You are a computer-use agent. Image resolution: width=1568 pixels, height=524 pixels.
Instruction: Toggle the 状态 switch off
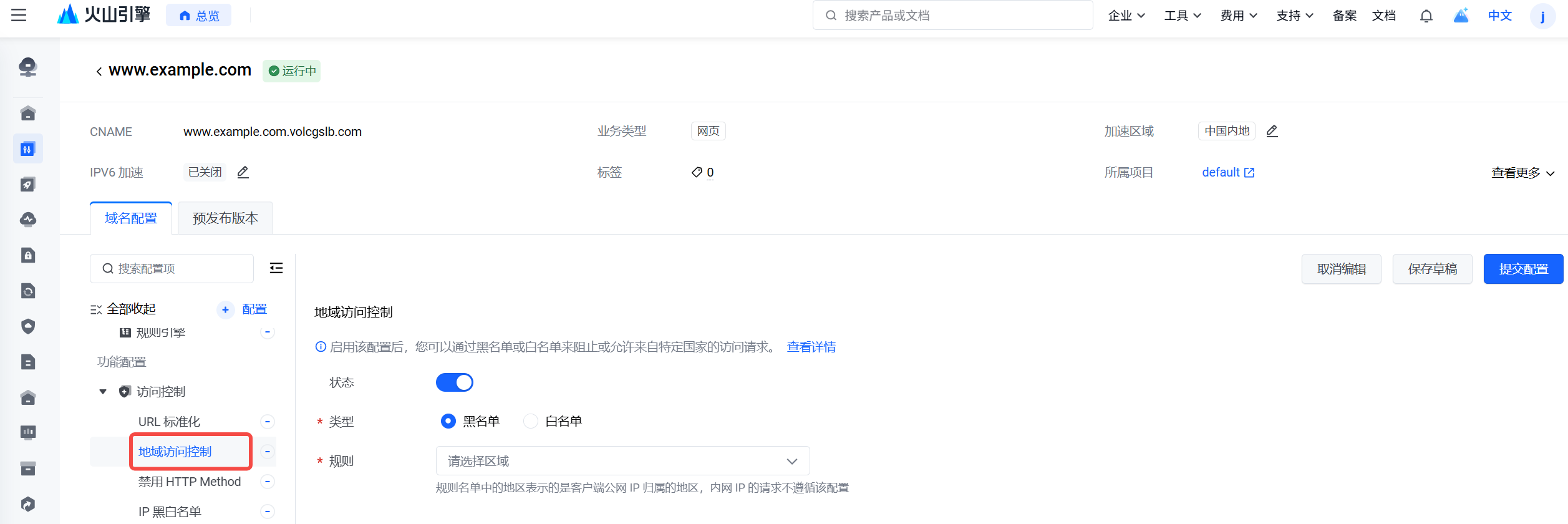(x=455, y=382)
